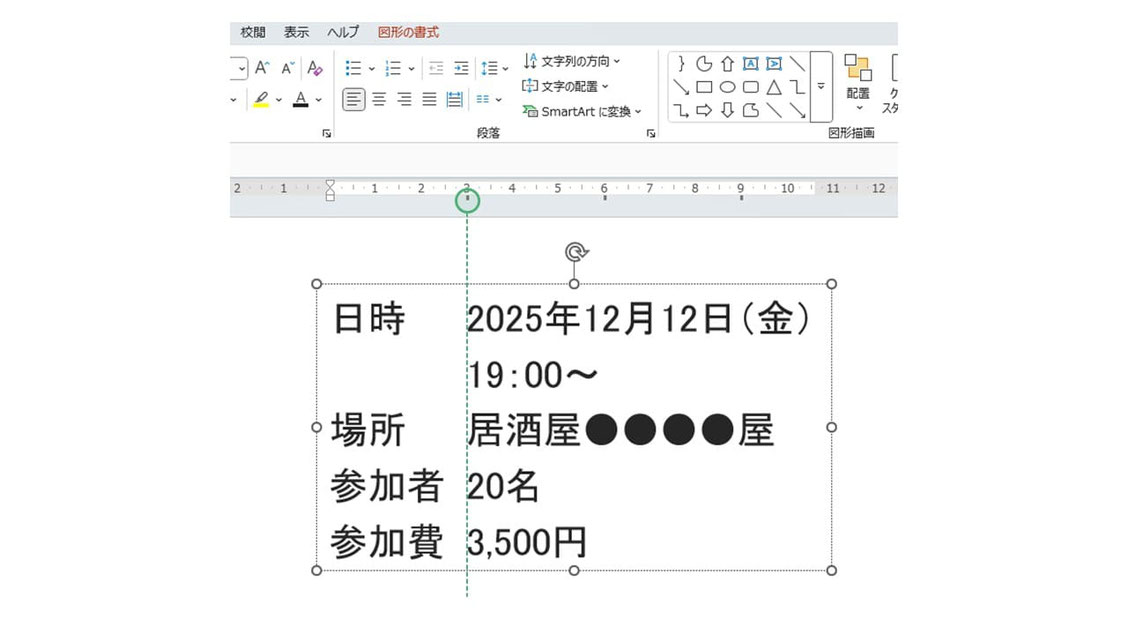Select the up arrow shape
Viewport: 1128px width, 635px height.
click(x=727, y=64)
